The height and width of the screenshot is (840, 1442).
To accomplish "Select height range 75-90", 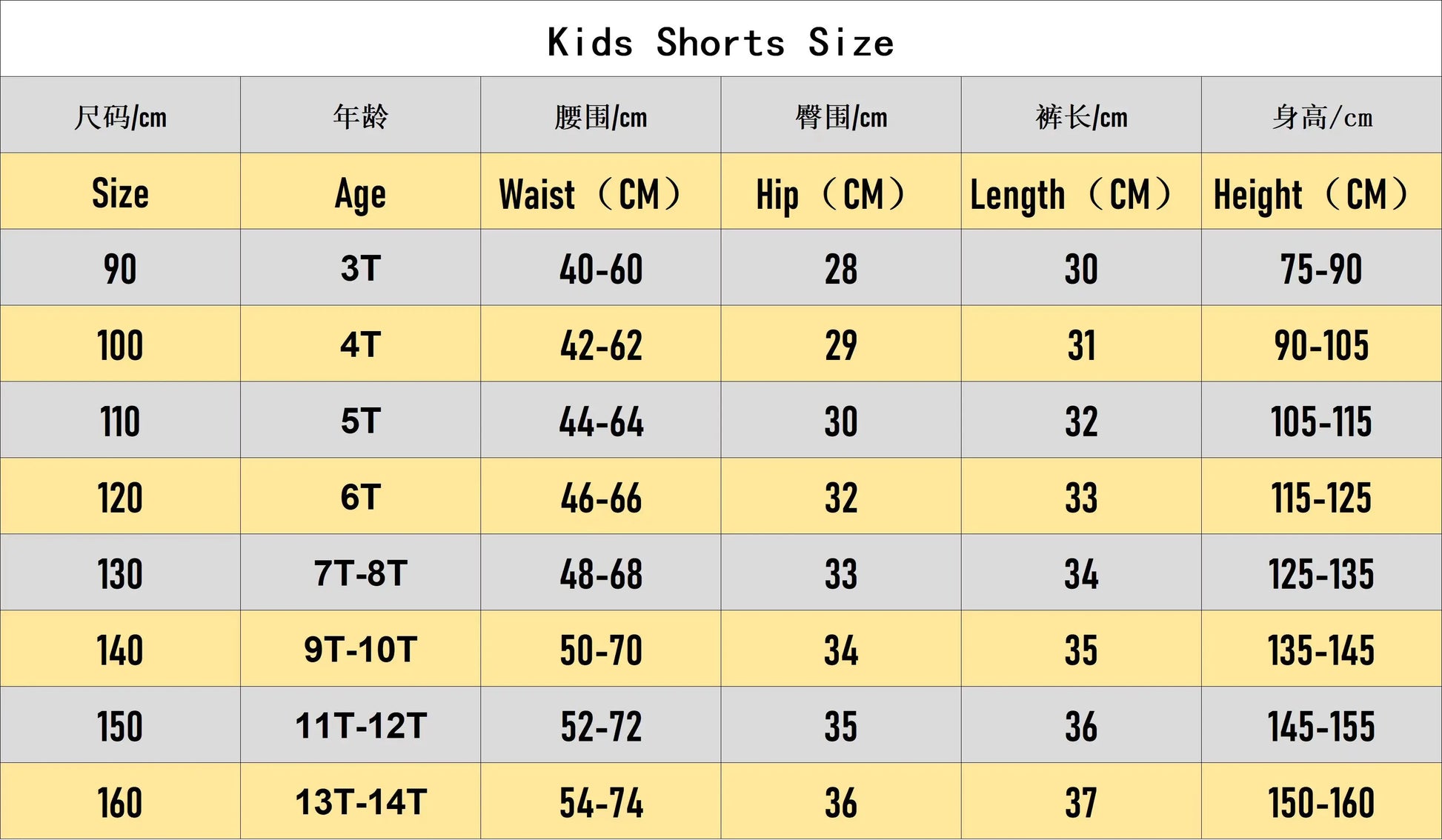I will click(1321, 267).
